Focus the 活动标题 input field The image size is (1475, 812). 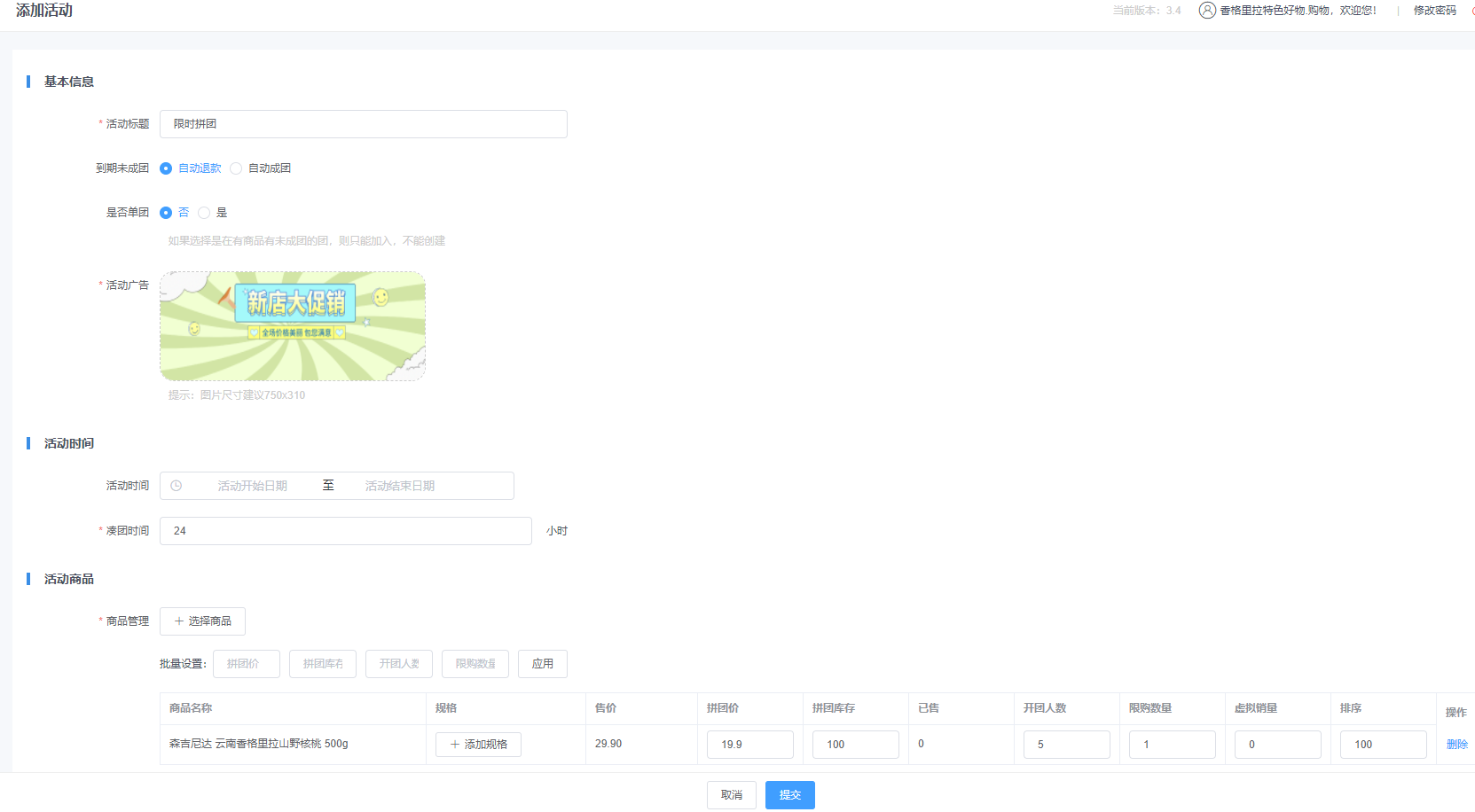364,124
